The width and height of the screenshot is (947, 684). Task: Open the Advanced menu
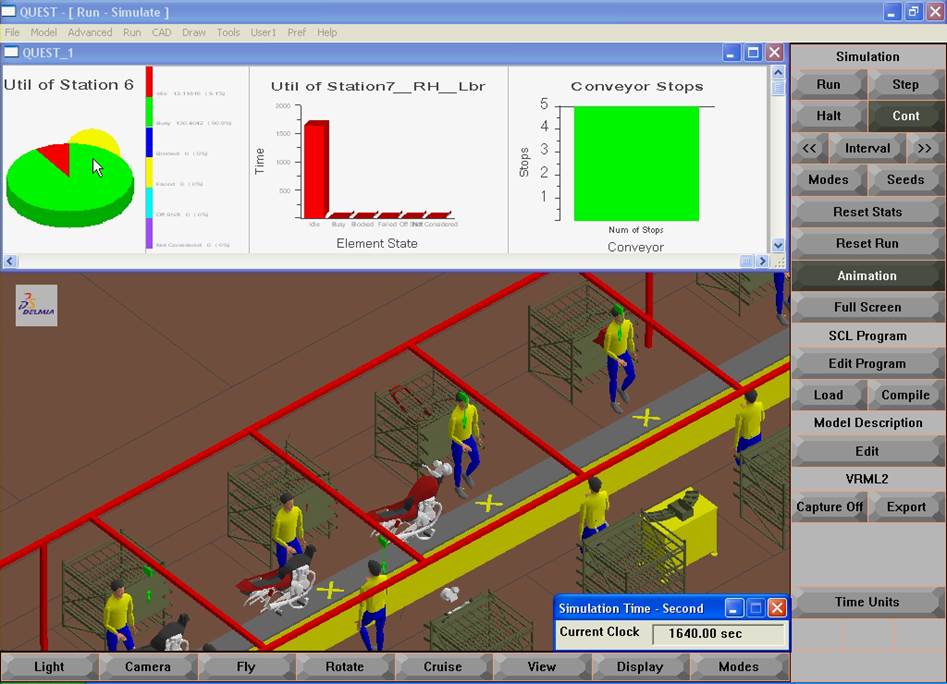coord(90,33)
